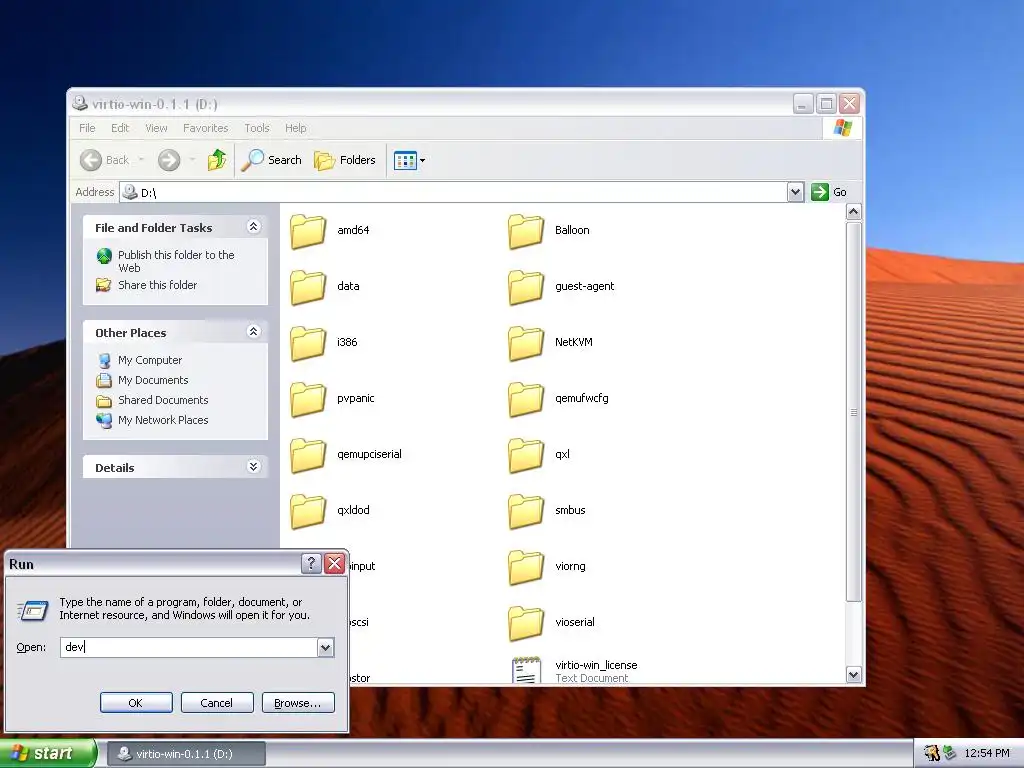Click Cancel in the Run dialog
The height and width of the screenshot is (768, 1024).
tap(216, 703)
